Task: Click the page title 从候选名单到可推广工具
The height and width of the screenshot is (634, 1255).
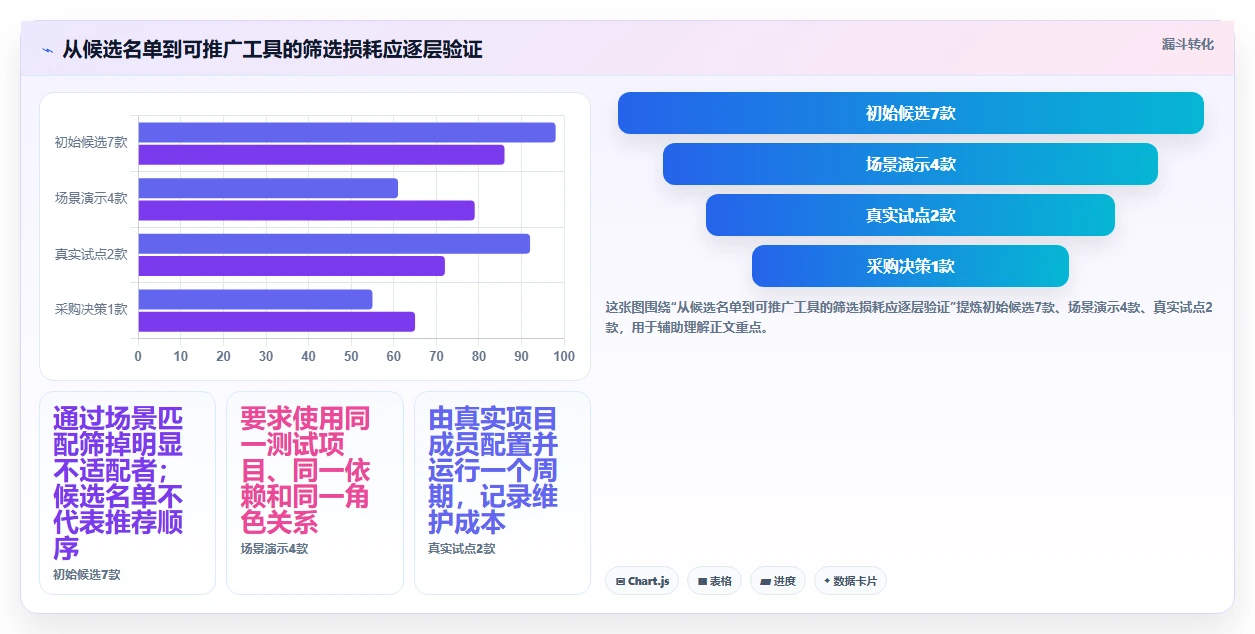Action: coord(273,49)
